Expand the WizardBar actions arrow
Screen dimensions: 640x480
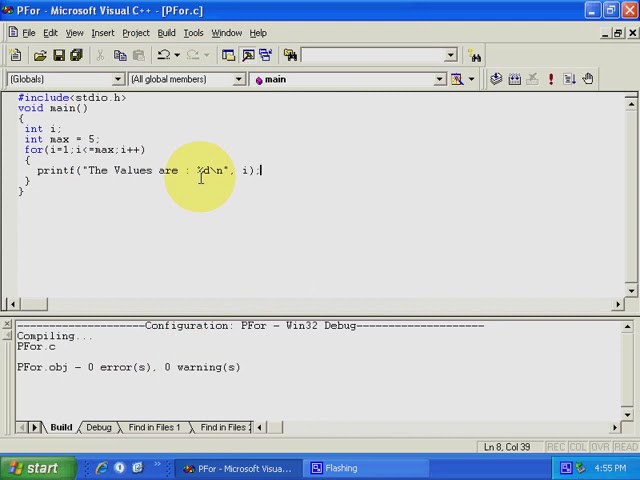471,79
